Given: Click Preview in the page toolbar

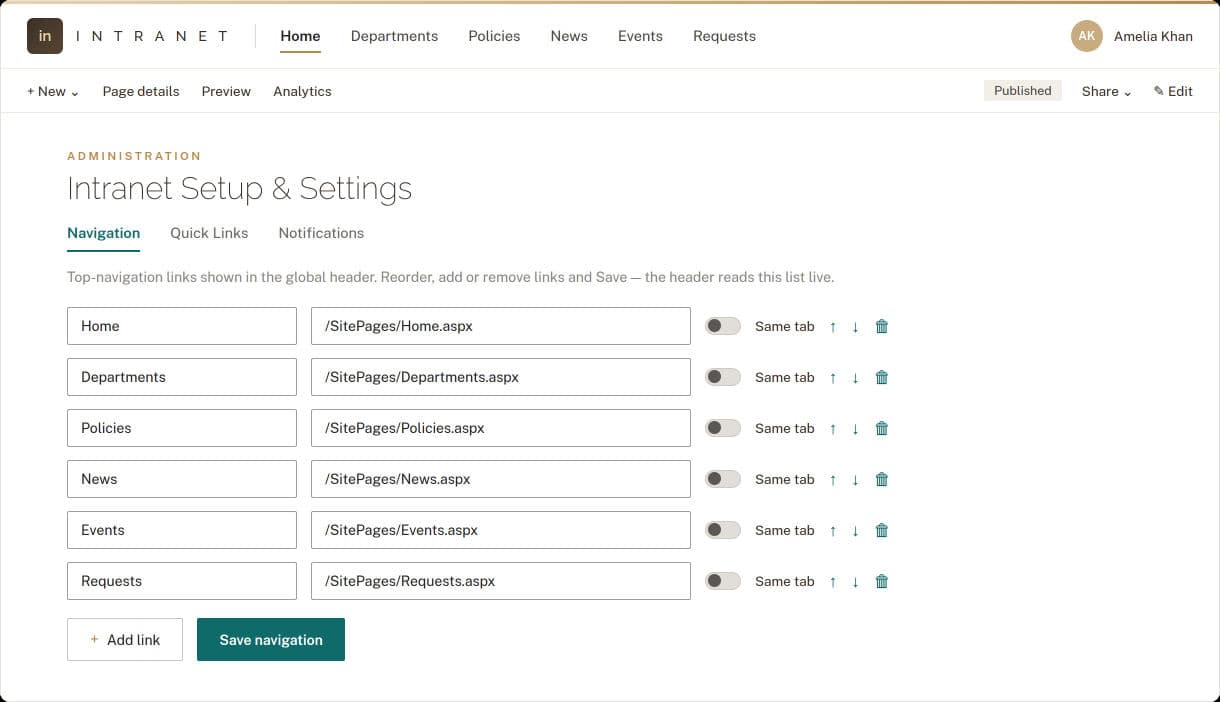Looking at the screenshot, I should [x=226, y=91].
